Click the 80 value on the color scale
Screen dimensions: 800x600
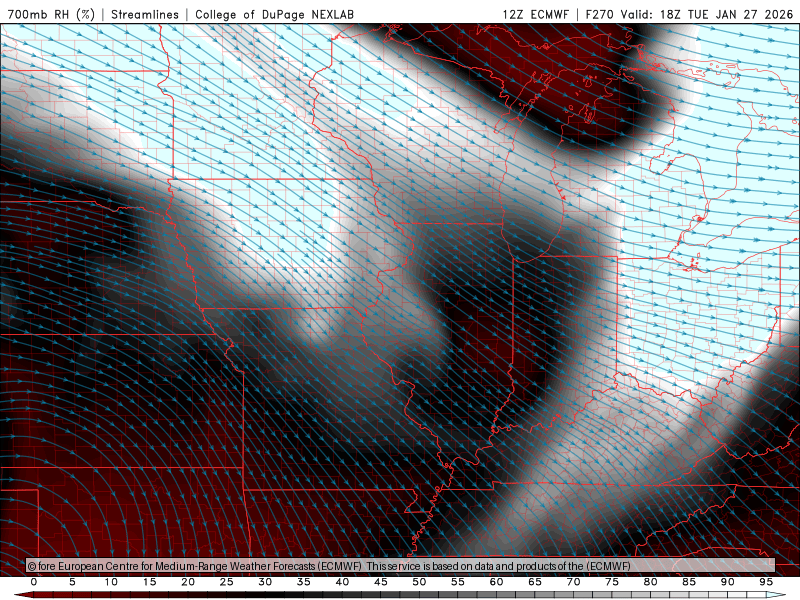[x=651, y=582]
